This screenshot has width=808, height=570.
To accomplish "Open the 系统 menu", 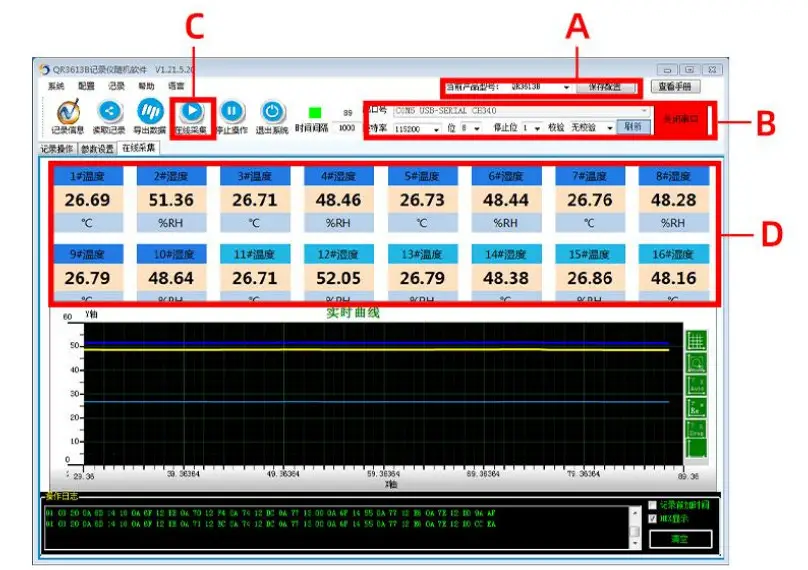I will (x=56, y=86).
